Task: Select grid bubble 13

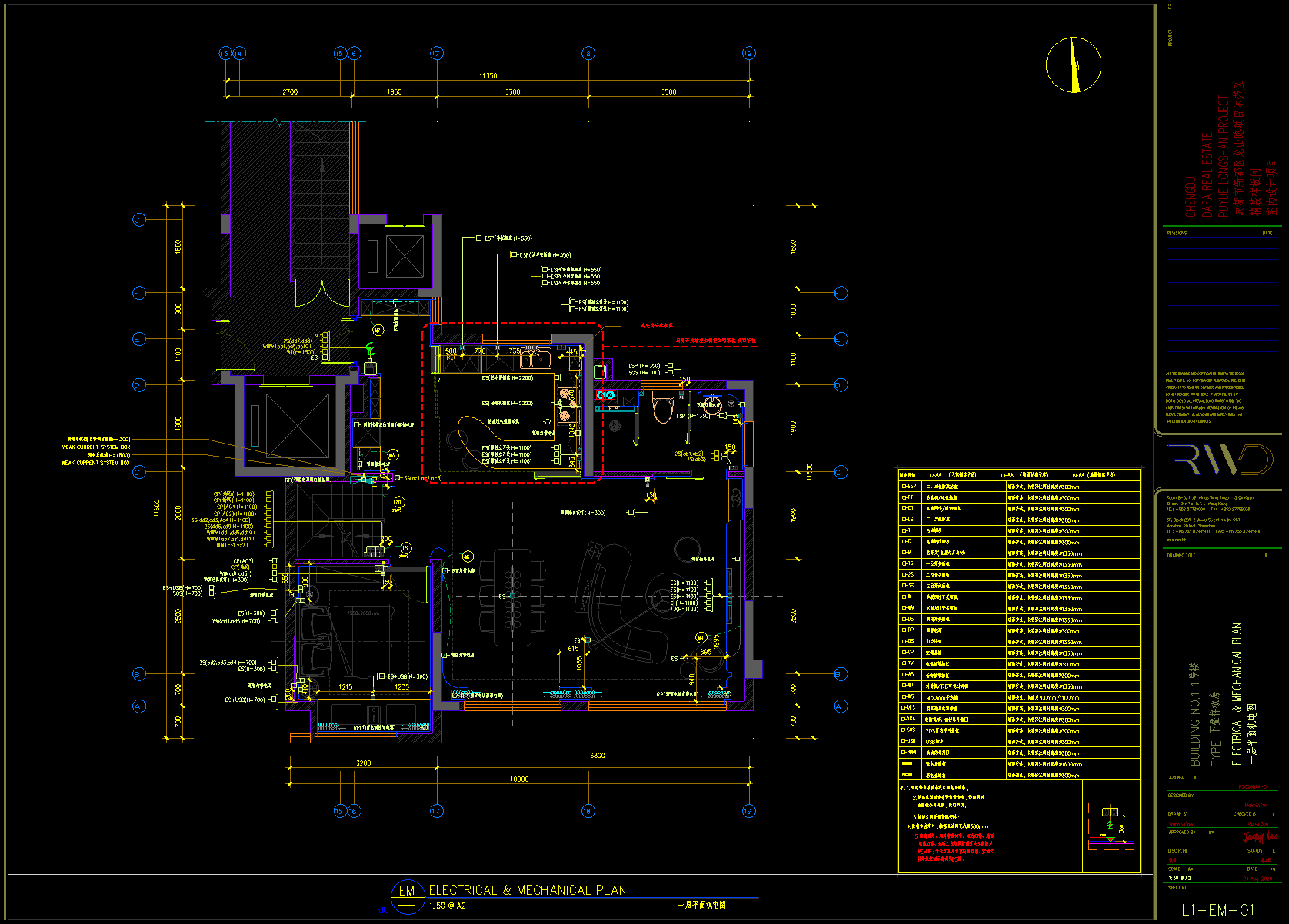Action: click(x=225, y=53)
